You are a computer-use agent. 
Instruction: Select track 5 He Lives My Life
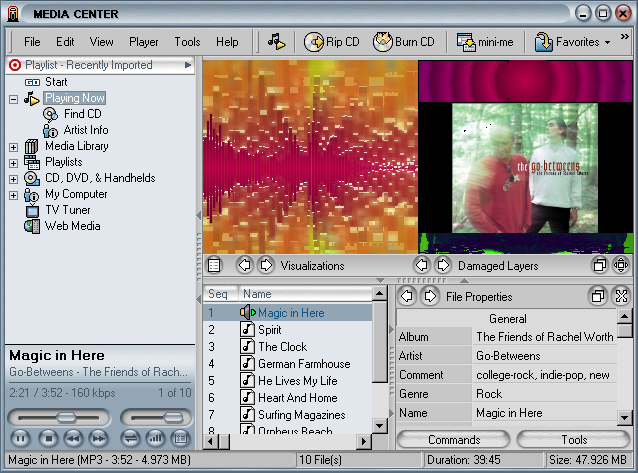[287, 381]
